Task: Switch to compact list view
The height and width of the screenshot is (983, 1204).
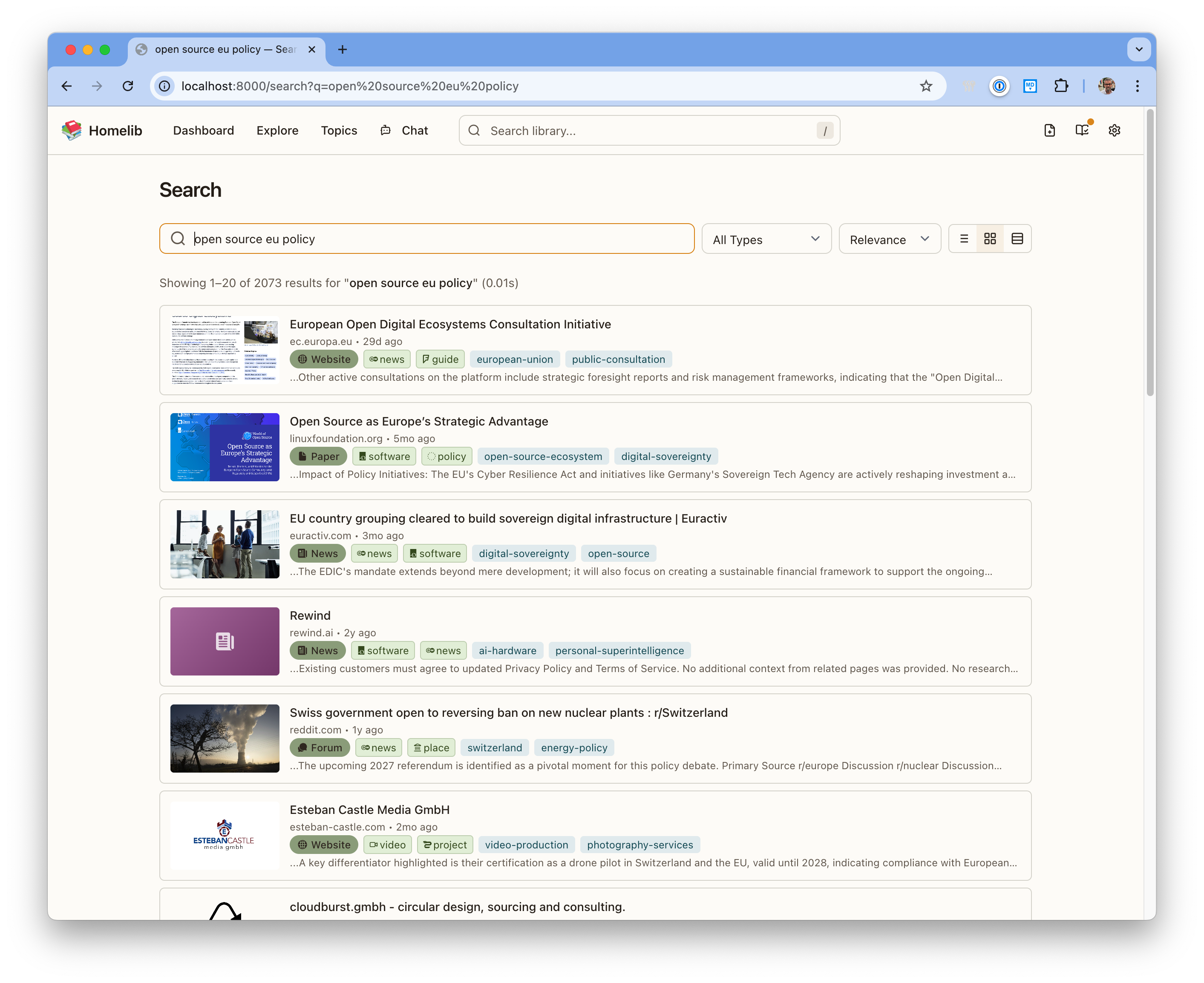Action: tap(963, 239)
